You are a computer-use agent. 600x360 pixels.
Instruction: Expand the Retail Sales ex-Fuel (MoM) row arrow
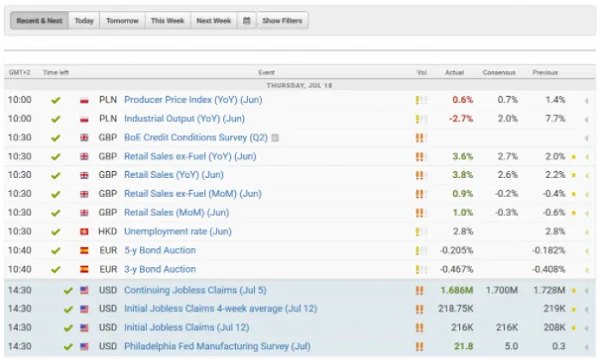pyautogui.click(x=586, y=194)
